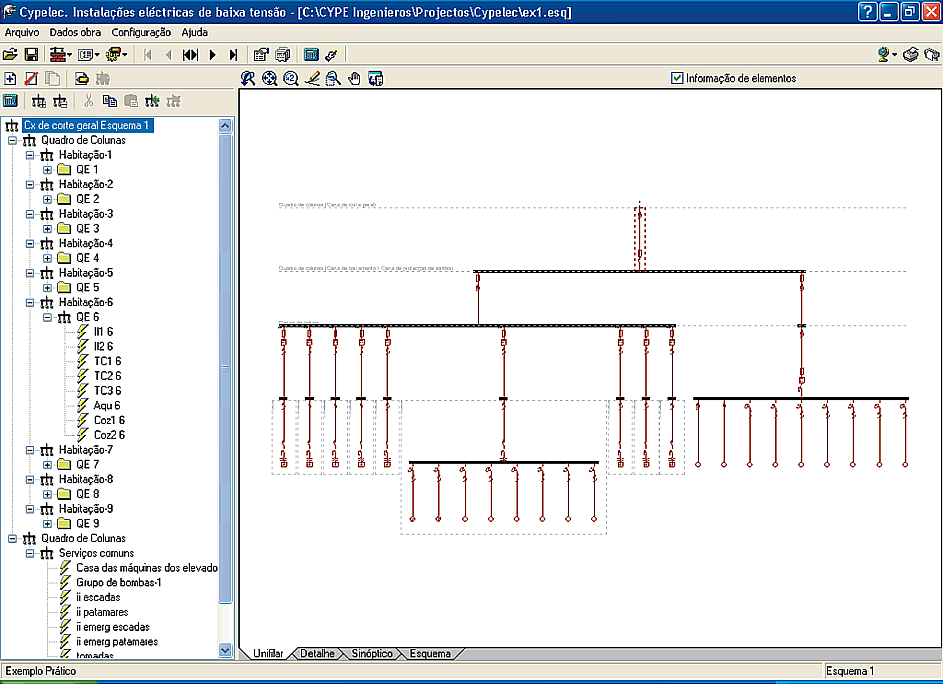Viewport: 943px width, 695px height.
Task: Open the Configuração menu
Action: coord(141,32)
